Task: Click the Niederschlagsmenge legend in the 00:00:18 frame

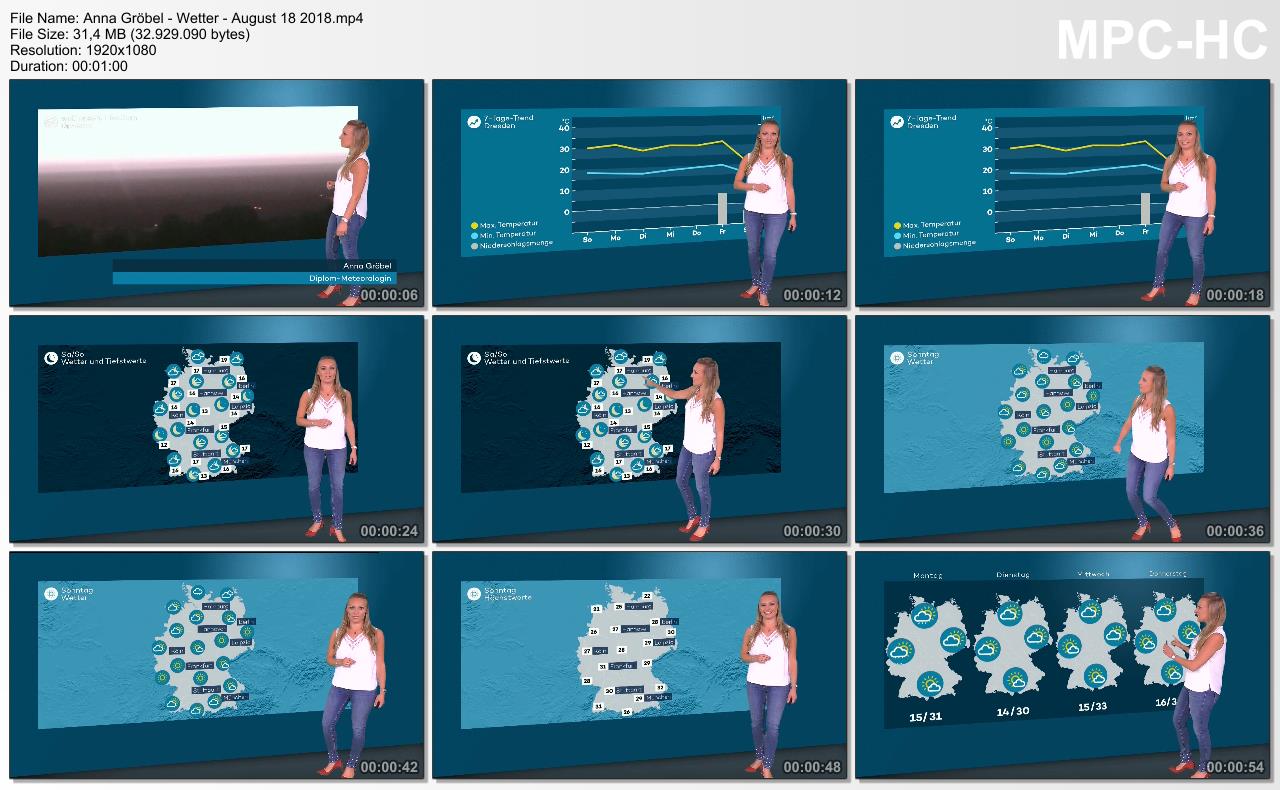Action: tap(933, 245)
